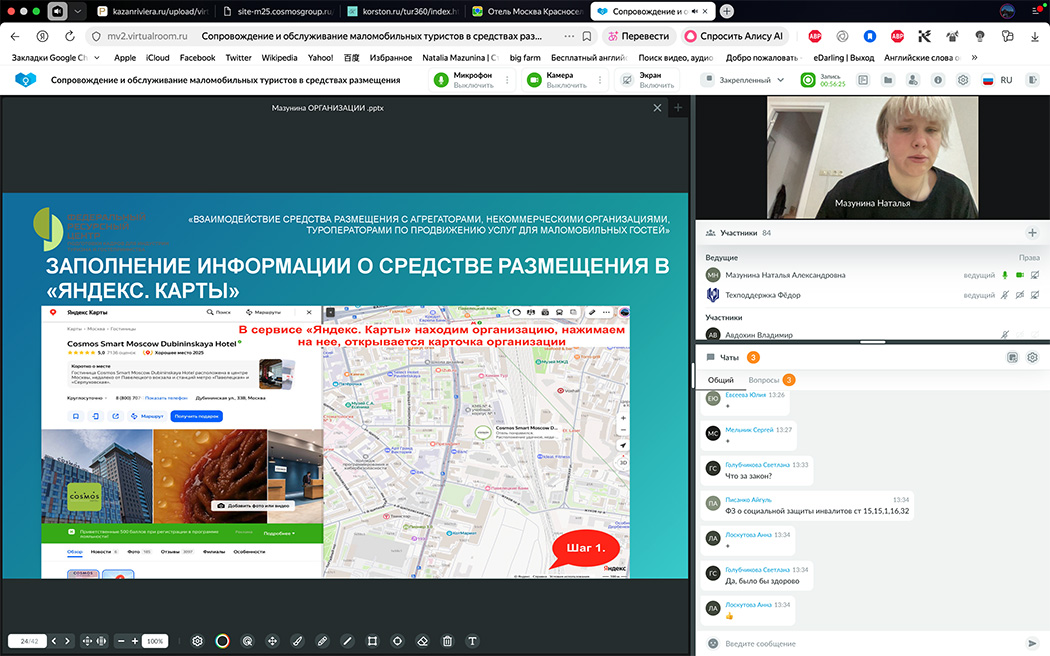Viewport: 1050px width, 656px height.
Task: Toggle Техподдержка Фёдор's microphone permission
Action: (1004, 295)
